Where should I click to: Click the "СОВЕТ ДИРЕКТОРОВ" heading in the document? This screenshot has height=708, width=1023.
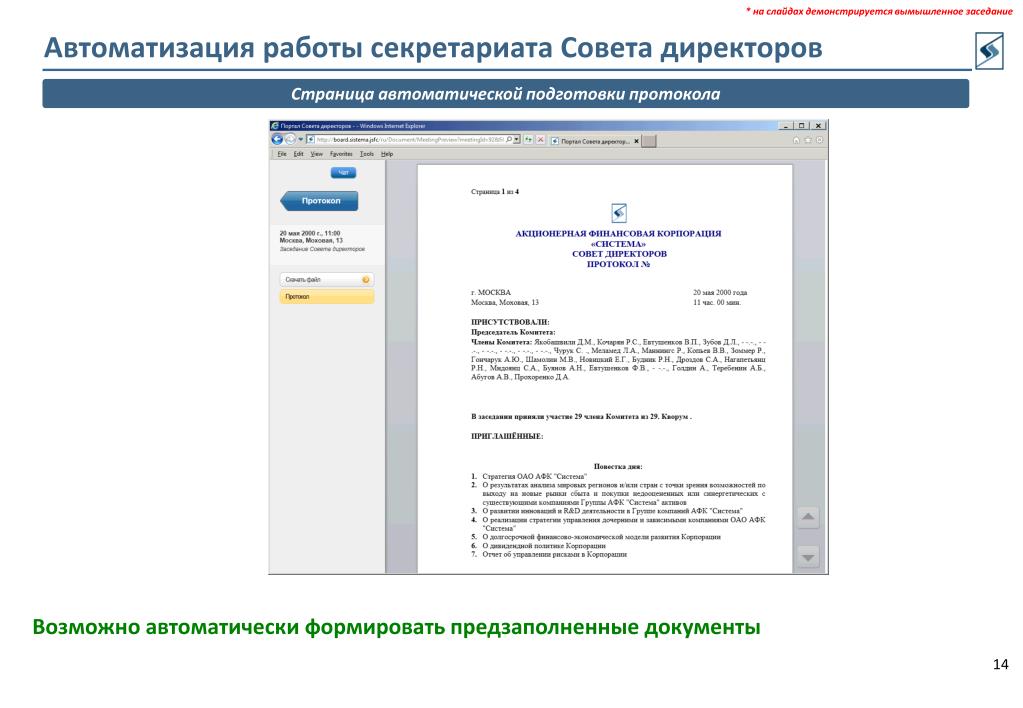coord(619,254)
